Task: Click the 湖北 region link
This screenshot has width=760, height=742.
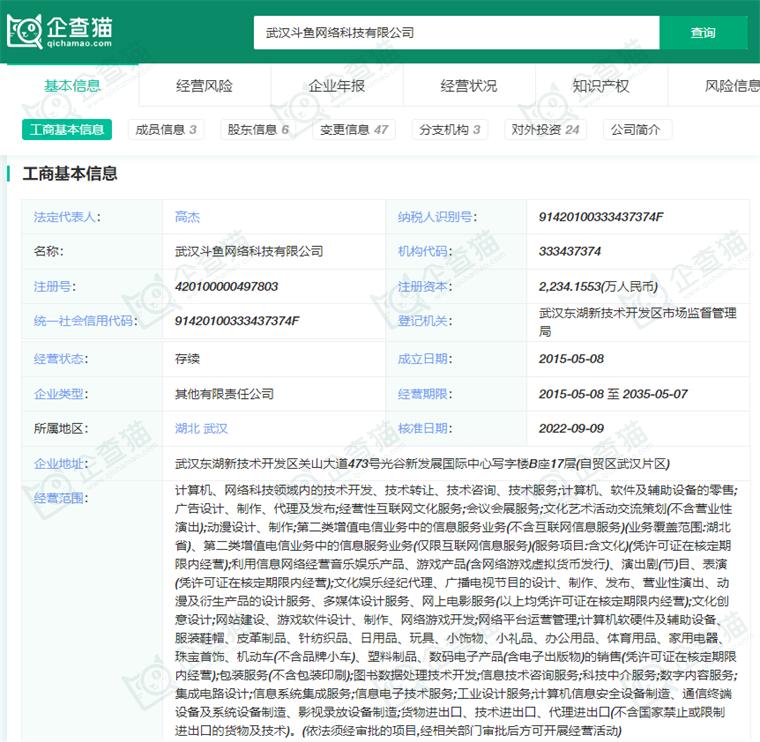Action: (x=187, y=429)
